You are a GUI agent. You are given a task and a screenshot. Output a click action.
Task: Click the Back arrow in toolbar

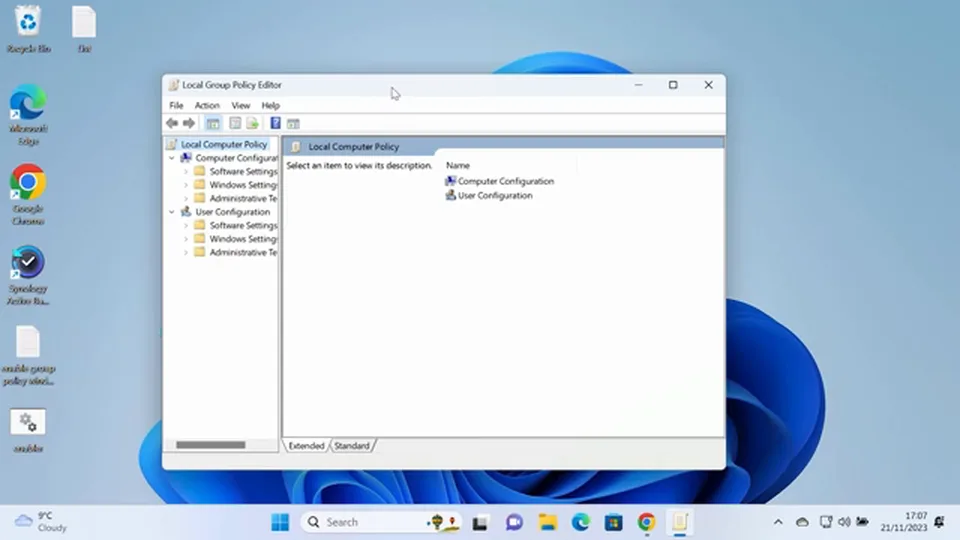pos(172,123)
